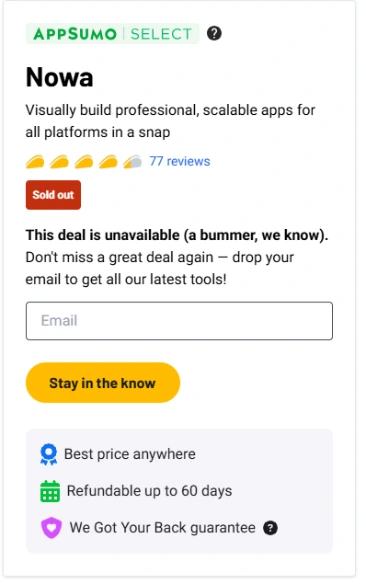Viewport: 366px width, 584px height.
Task: Click the Stay in the know button
Action: pos(103,383)
